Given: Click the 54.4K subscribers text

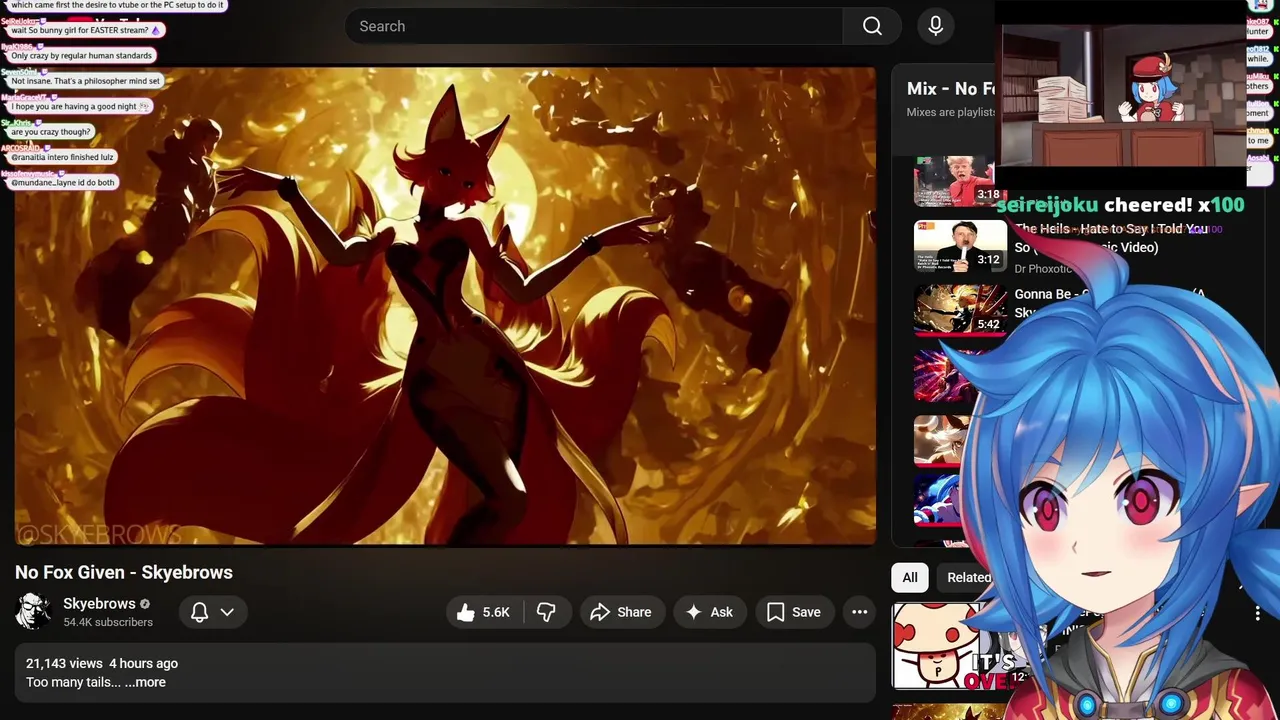Looking at the screenshot, I should [x=108, y=622].
